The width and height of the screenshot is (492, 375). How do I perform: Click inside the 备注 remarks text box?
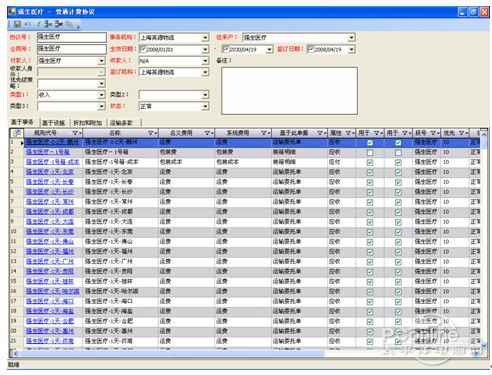click(289, 91)
